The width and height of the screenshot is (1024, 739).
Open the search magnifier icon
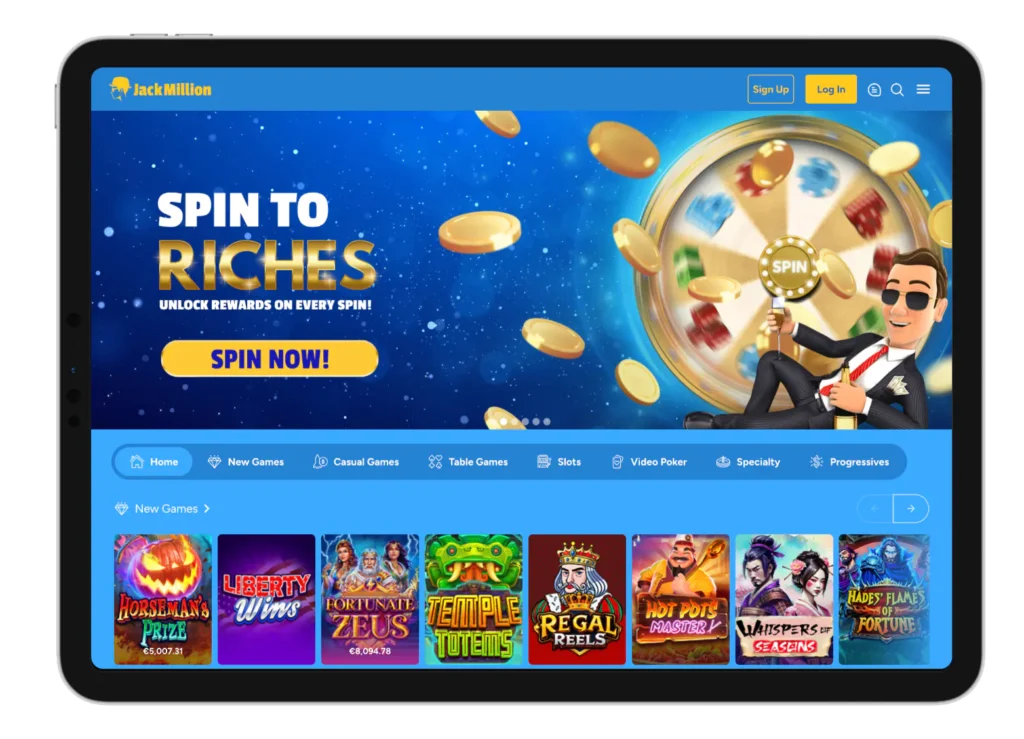897,89
